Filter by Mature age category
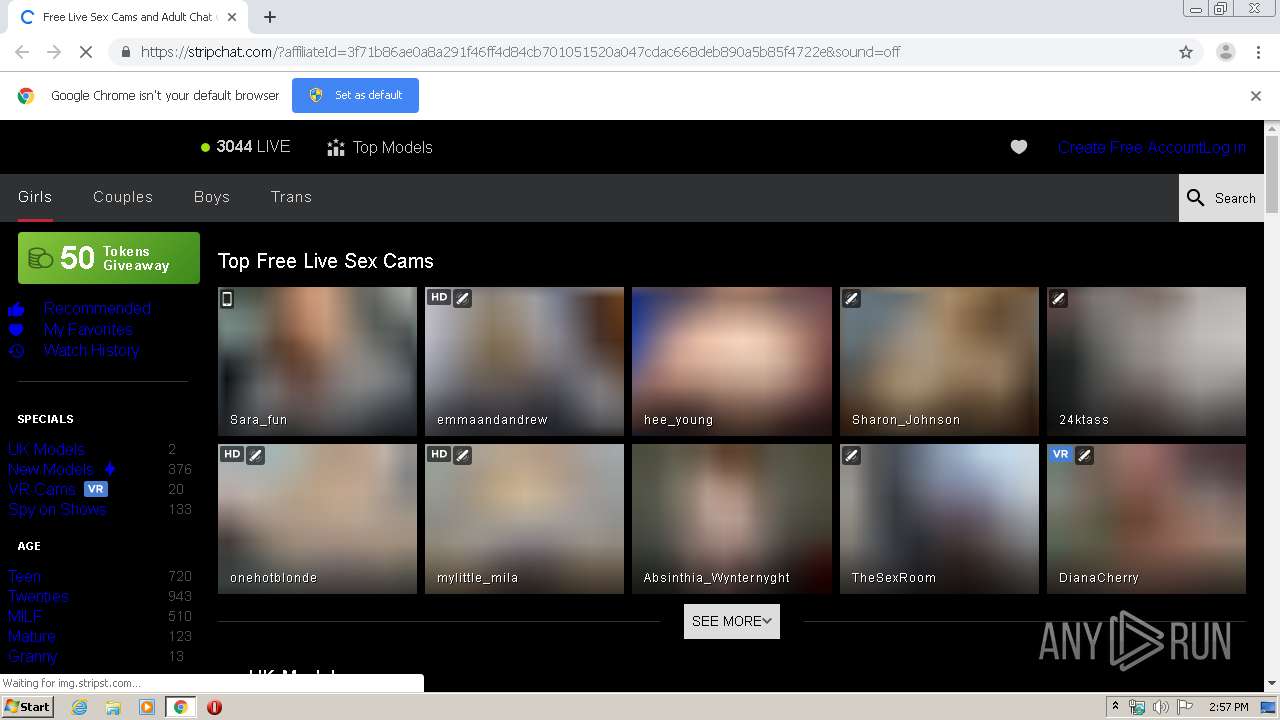Viewport: 1280px width, 720px height. click(x=32, y=636)
